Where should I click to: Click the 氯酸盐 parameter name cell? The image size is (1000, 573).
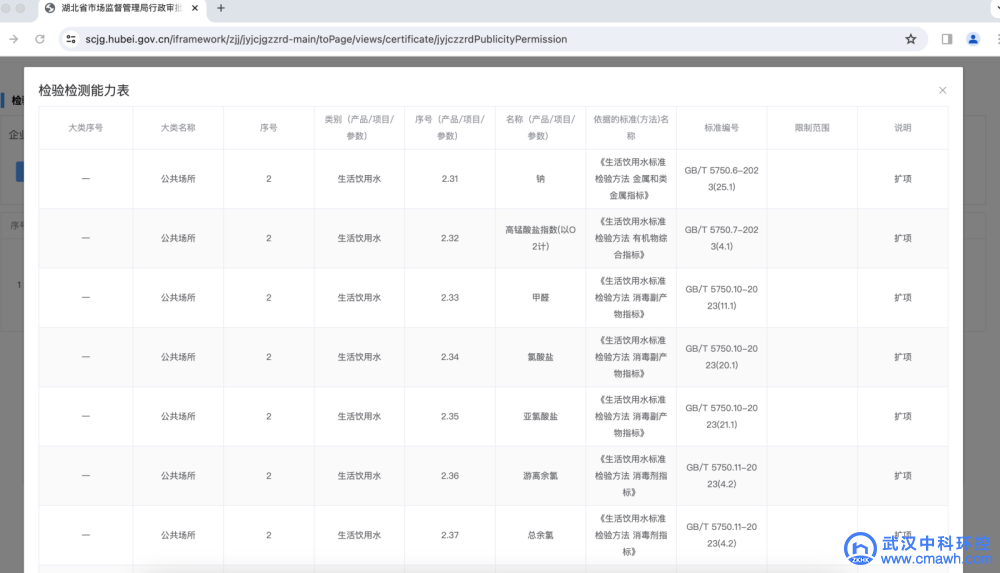540,357
